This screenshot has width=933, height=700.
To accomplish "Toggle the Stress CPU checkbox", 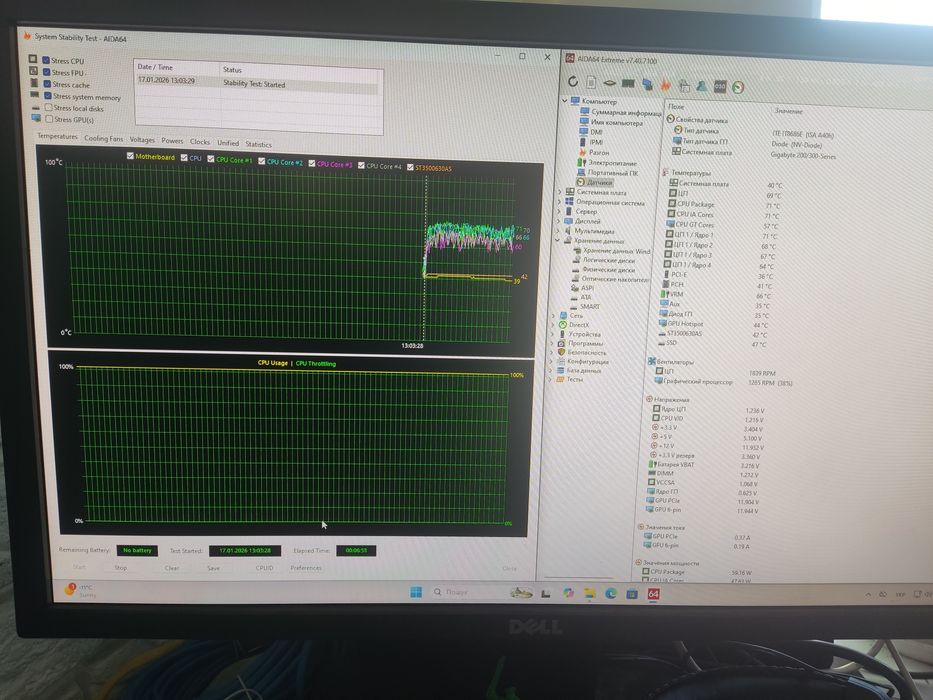I will pos(46,60).
